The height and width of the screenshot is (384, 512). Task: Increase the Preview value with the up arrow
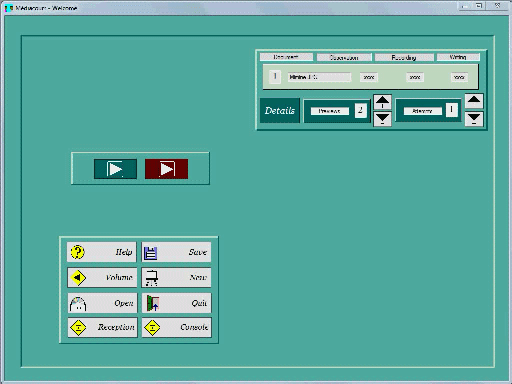point(382,102)
